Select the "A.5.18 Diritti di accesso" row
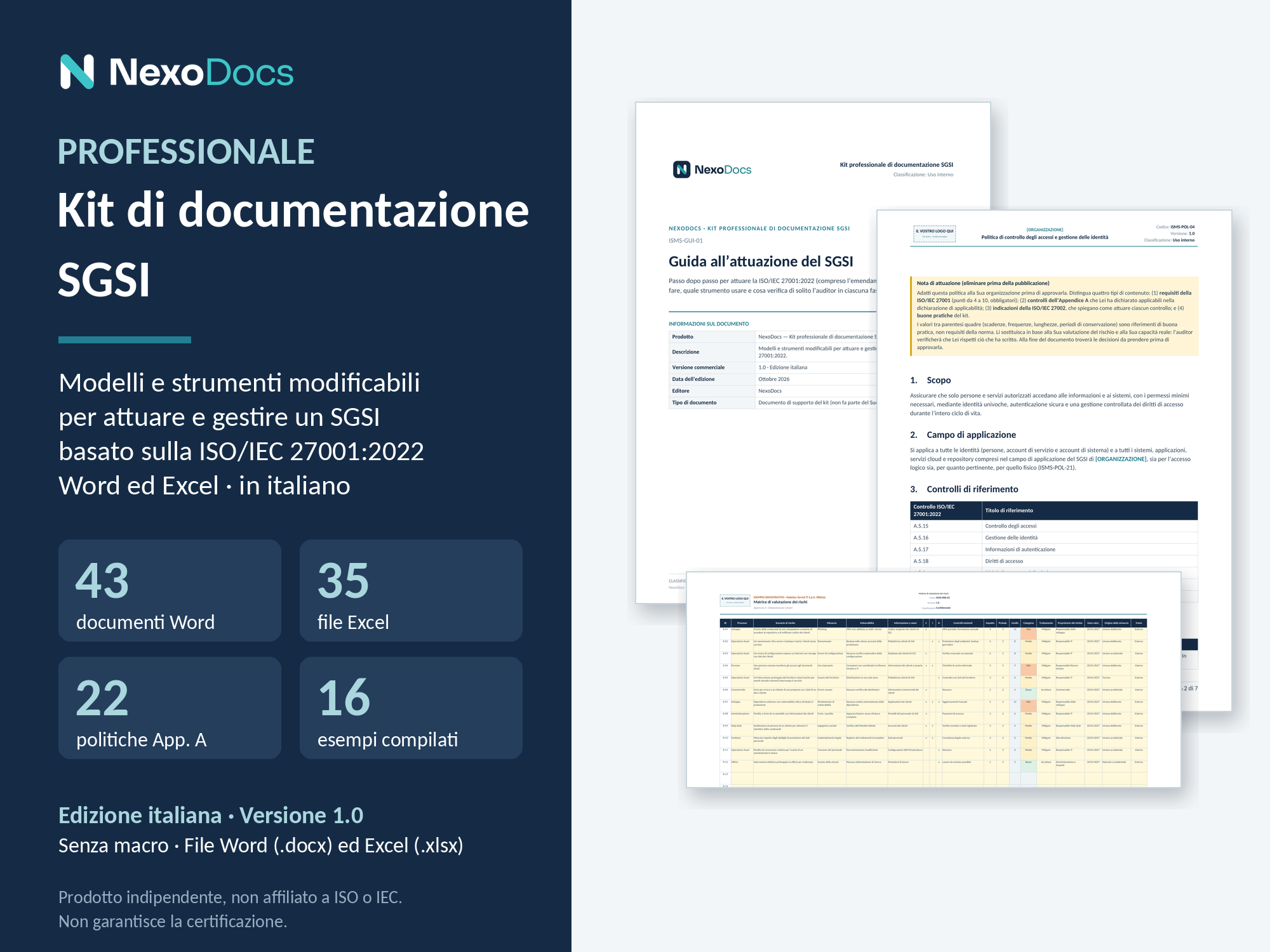 click(x=1054, y=561)
